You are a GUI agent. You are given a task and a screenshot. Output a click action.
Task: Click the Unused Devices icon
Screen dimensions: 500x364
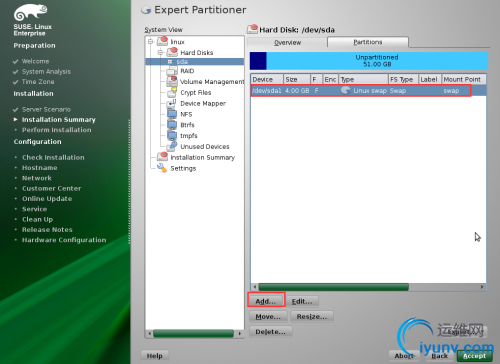[x=172, y=146]
